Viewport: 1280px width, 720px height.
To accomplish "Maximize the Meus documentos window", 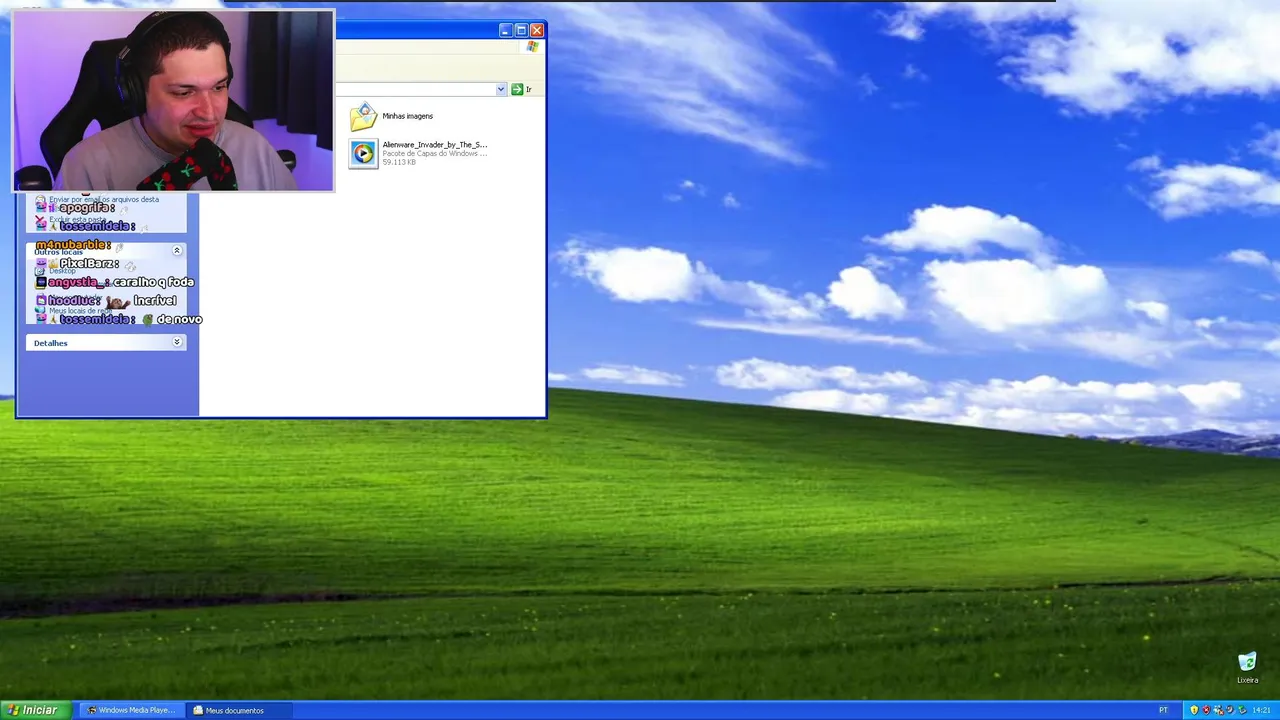I will (521, 30).
